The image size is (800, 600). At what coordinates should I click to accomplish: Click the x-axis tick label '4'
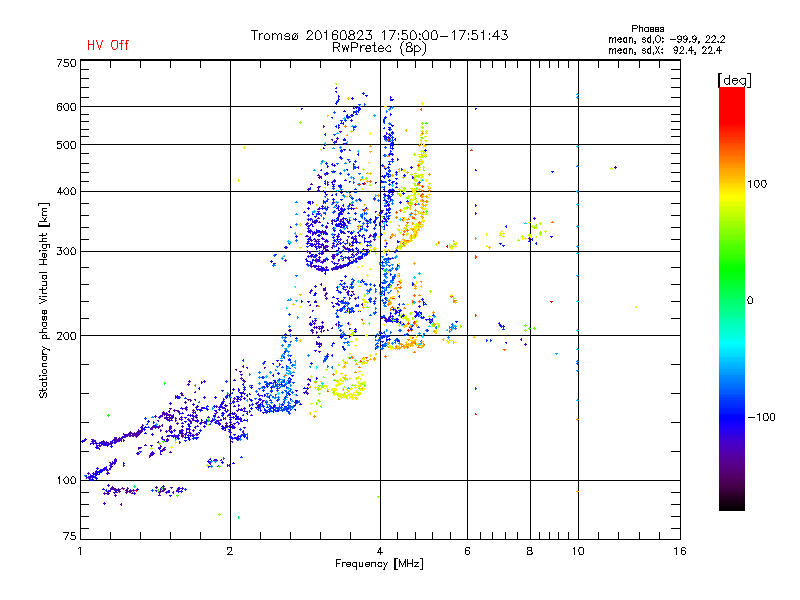pos(380,551)
